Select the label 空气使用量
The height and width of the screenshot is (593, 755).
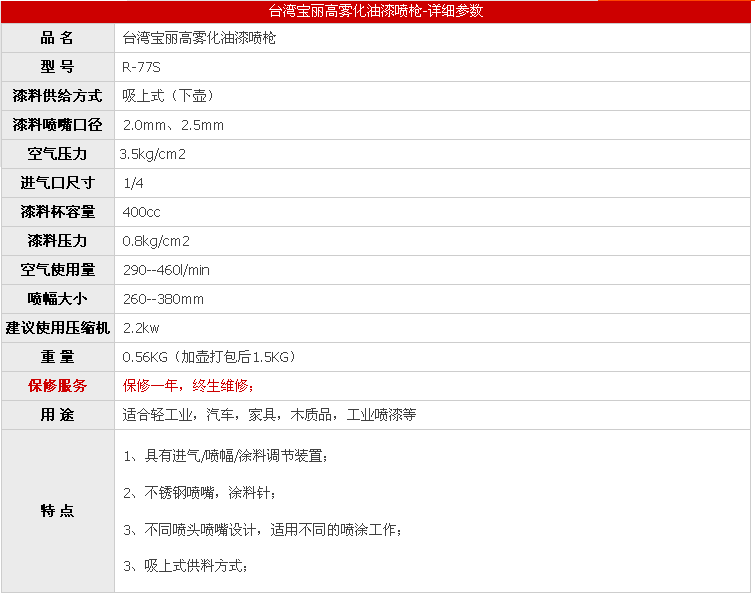tap(57, 270)
